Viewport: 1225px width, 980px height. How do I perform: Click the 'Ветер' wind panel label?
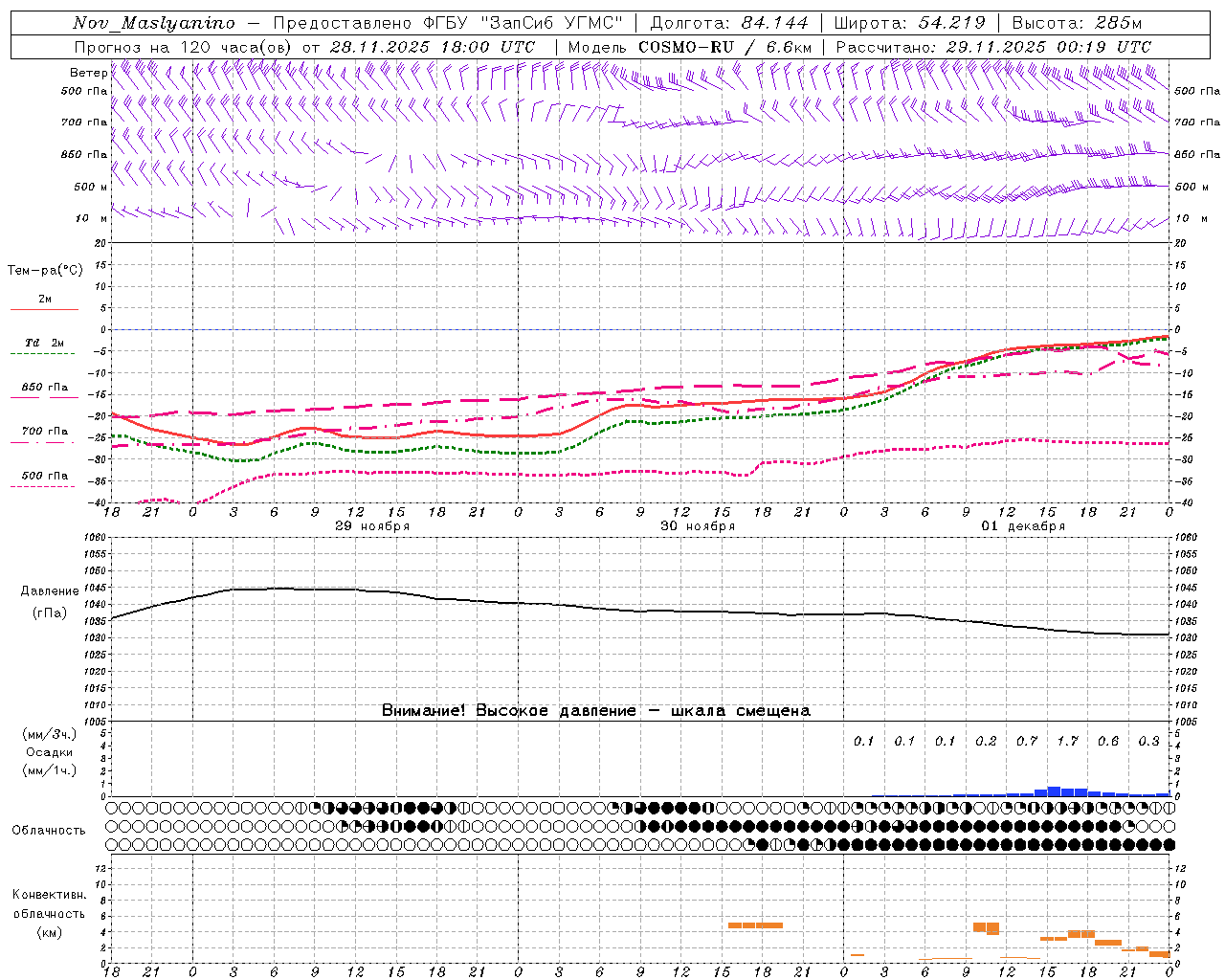(x=89, y=73)
